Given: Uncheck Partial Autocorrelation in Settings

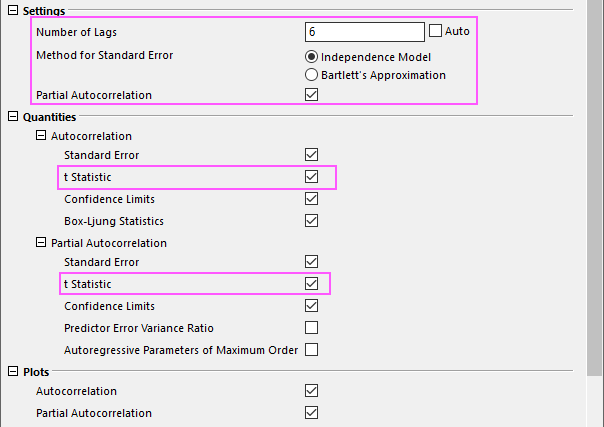Looking at the screenshot, I should click(311, 95).
